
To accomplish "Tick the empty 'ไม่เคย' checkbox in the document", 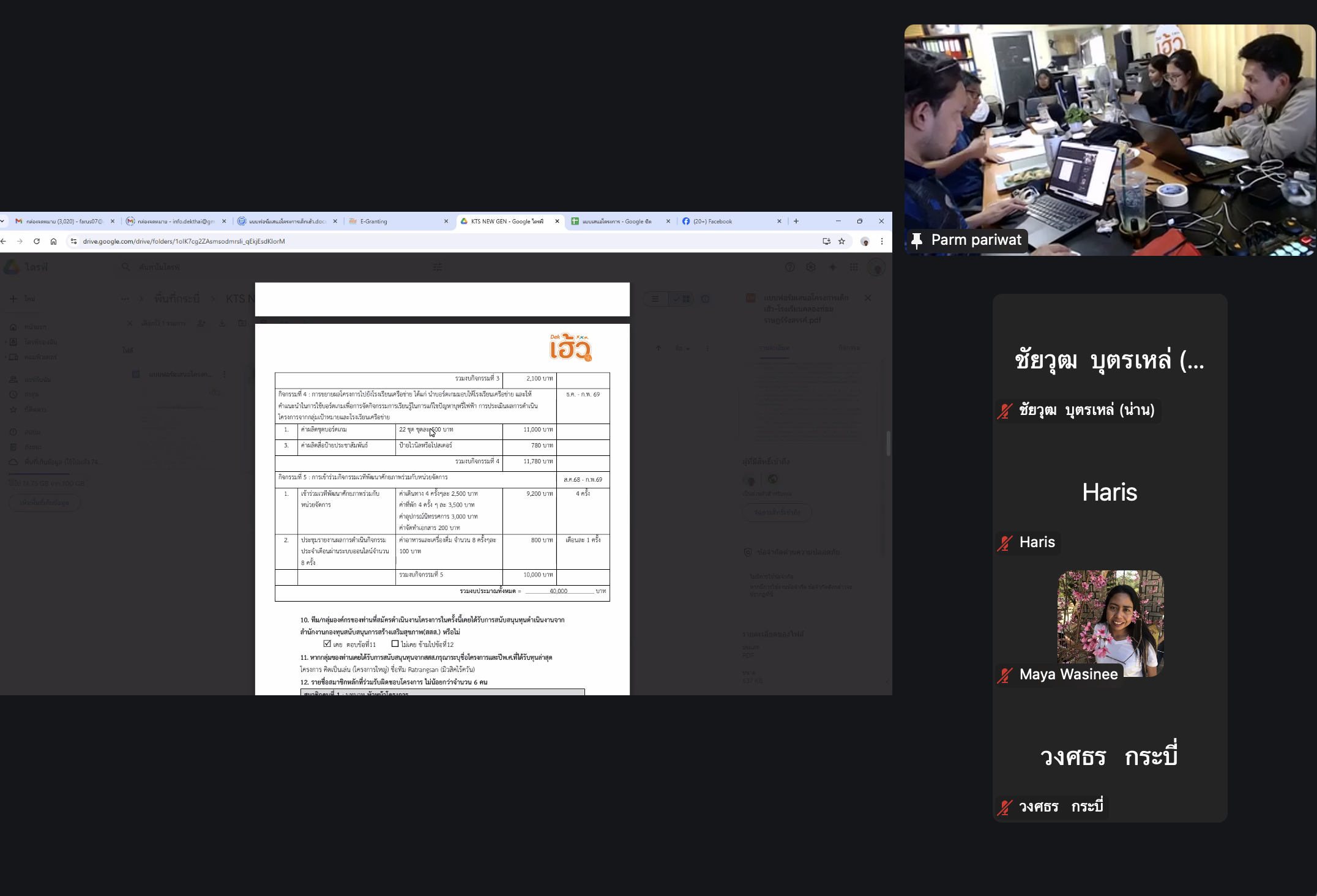I will tap(395, 643).
